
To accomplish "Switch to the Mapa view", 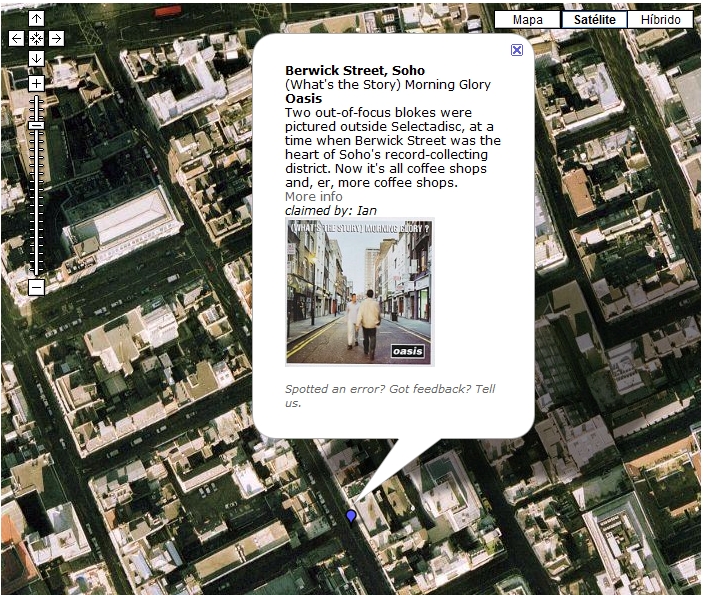I will point(527,20).
